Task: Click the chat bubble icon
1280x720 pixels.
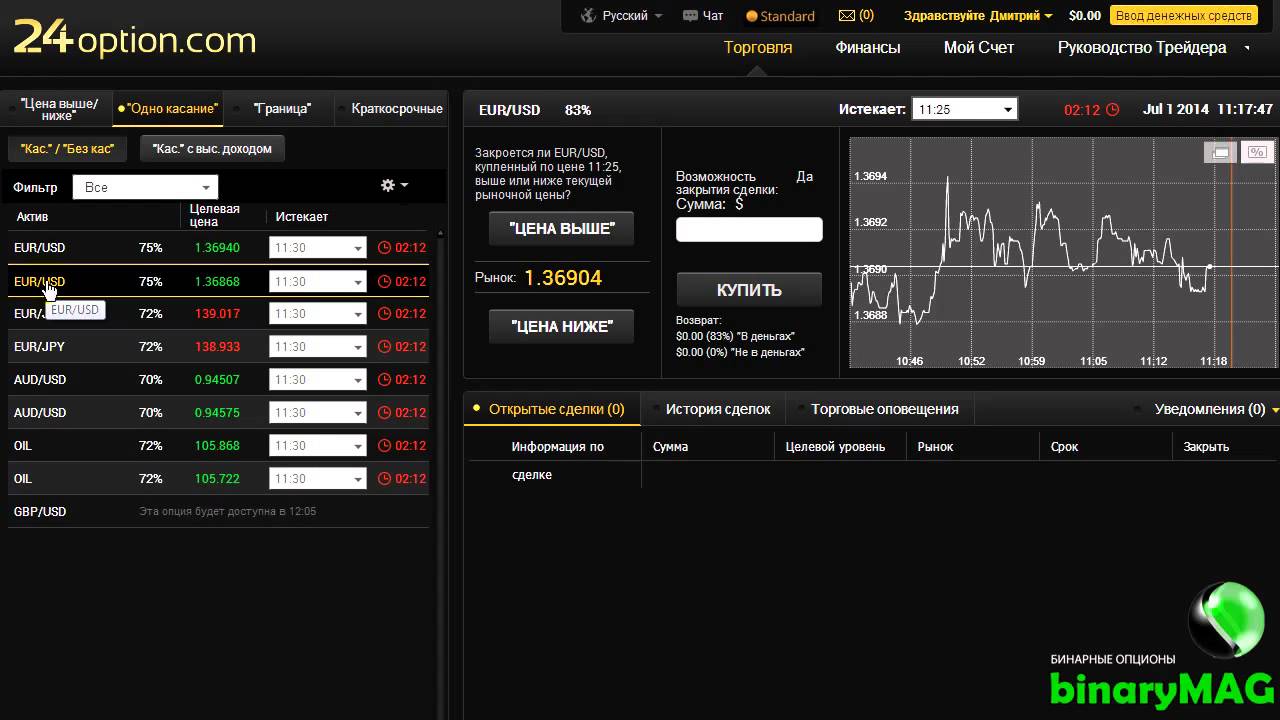Action: click(x=690, y=16)
